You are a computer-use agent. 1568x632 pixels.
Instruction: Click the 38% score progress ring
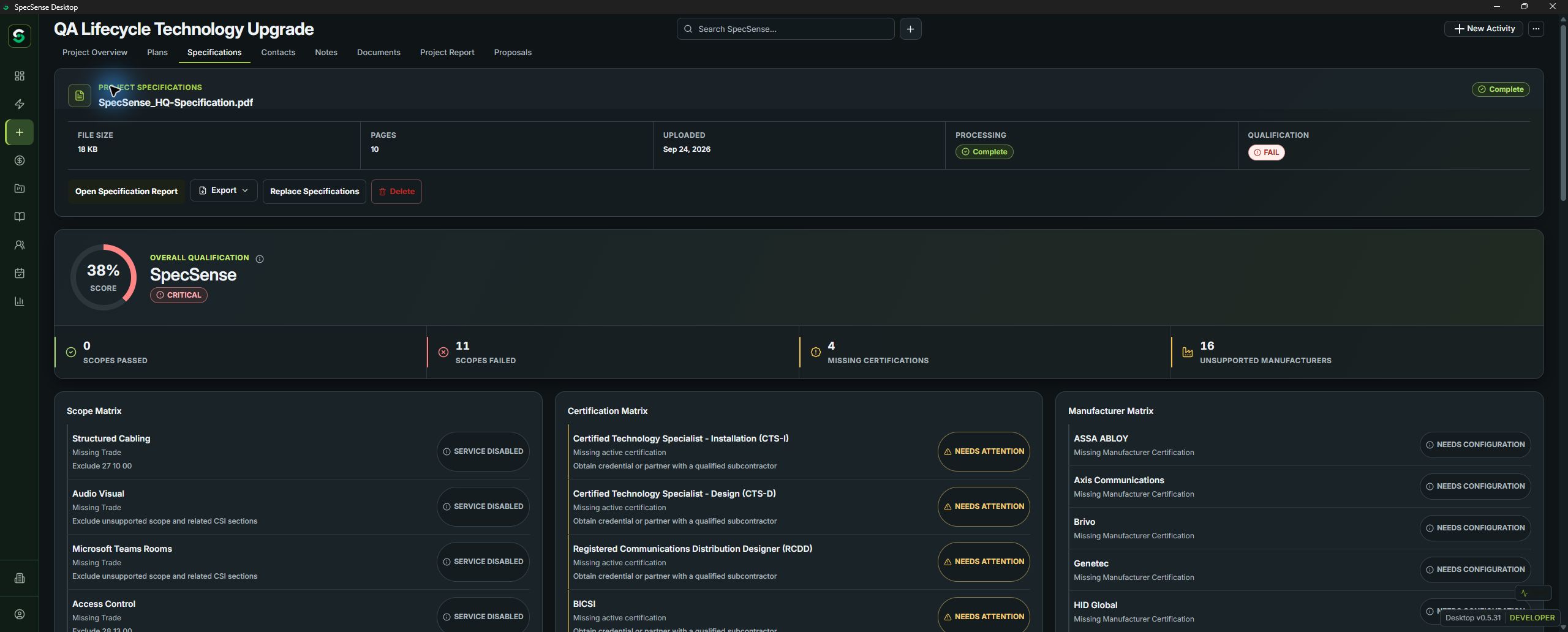point(103,277)
